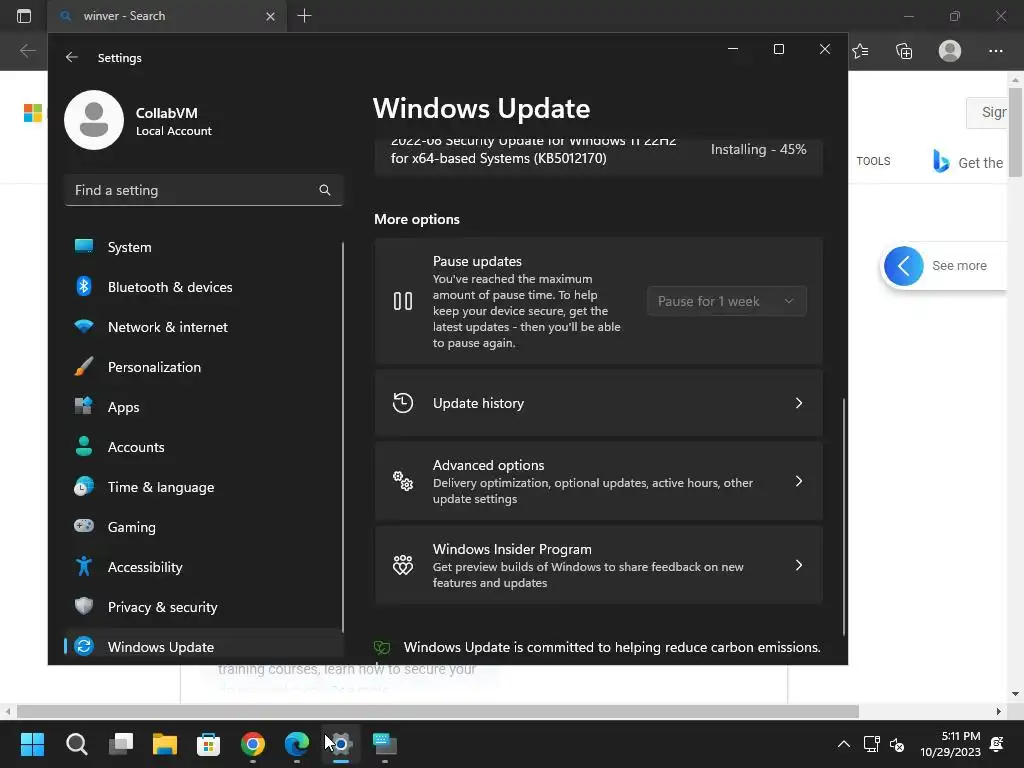Open Time & language settings
This screenshot has height=768, width=1024.
(203, 487)
